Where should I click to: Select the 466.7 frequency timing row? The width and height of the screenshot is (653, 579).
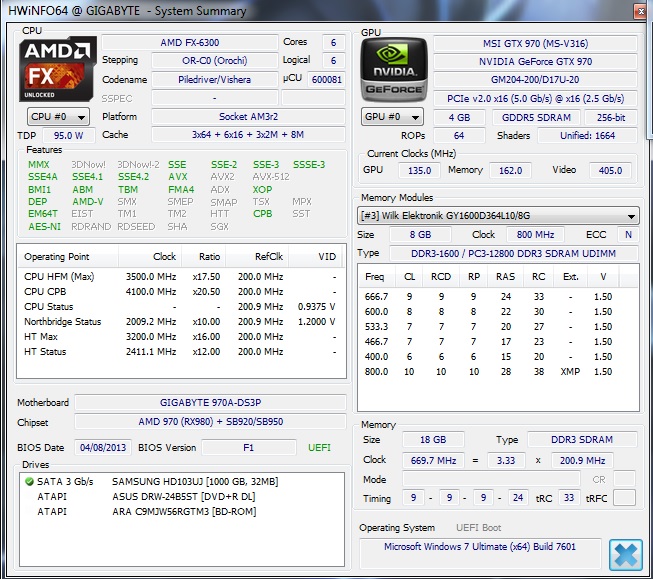pyautogui.click(x=498, y=342)
